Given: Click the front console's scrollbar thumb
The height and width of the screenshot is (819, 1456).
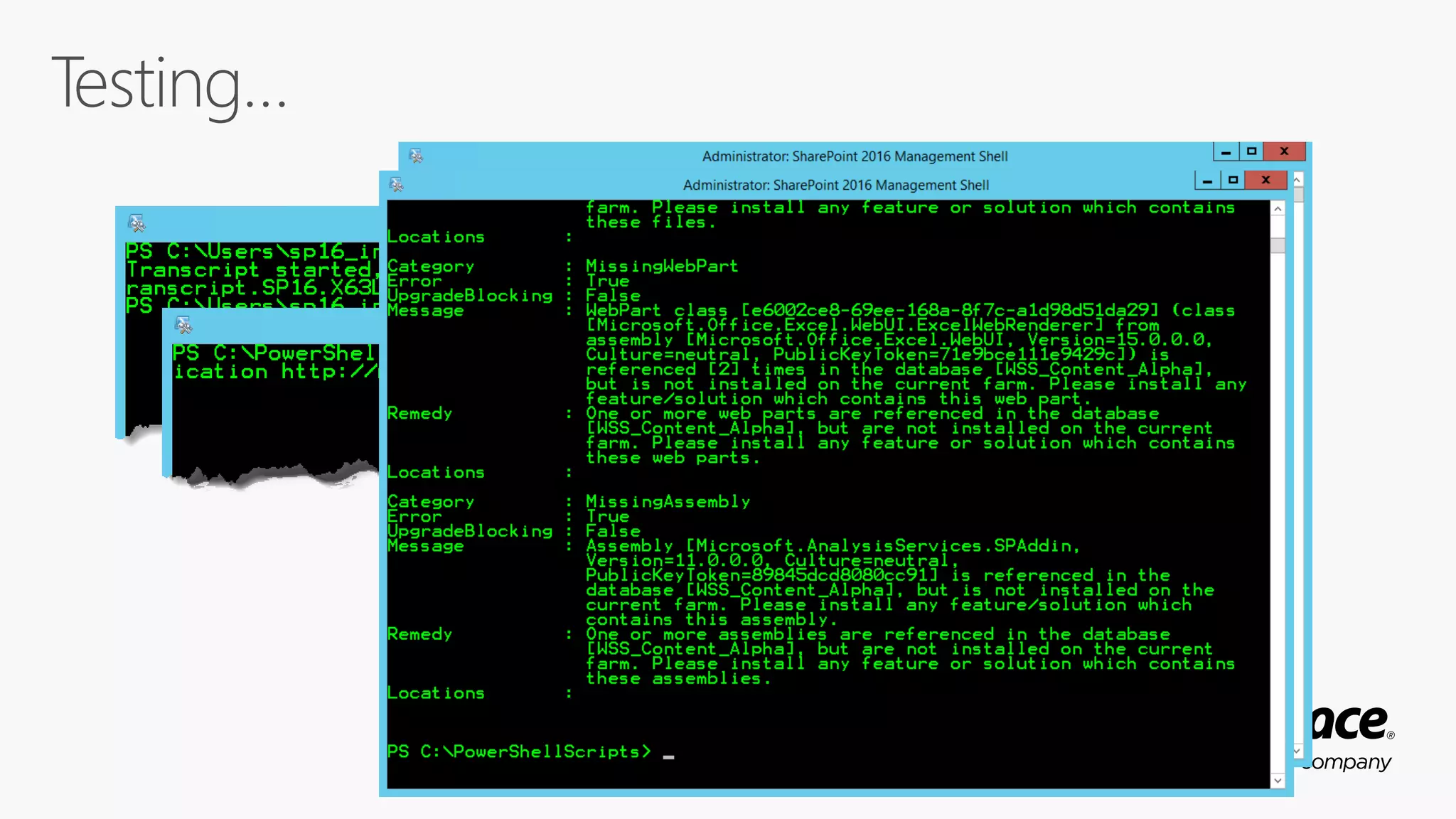Looking at the screenshot, I should point(1278,245).
